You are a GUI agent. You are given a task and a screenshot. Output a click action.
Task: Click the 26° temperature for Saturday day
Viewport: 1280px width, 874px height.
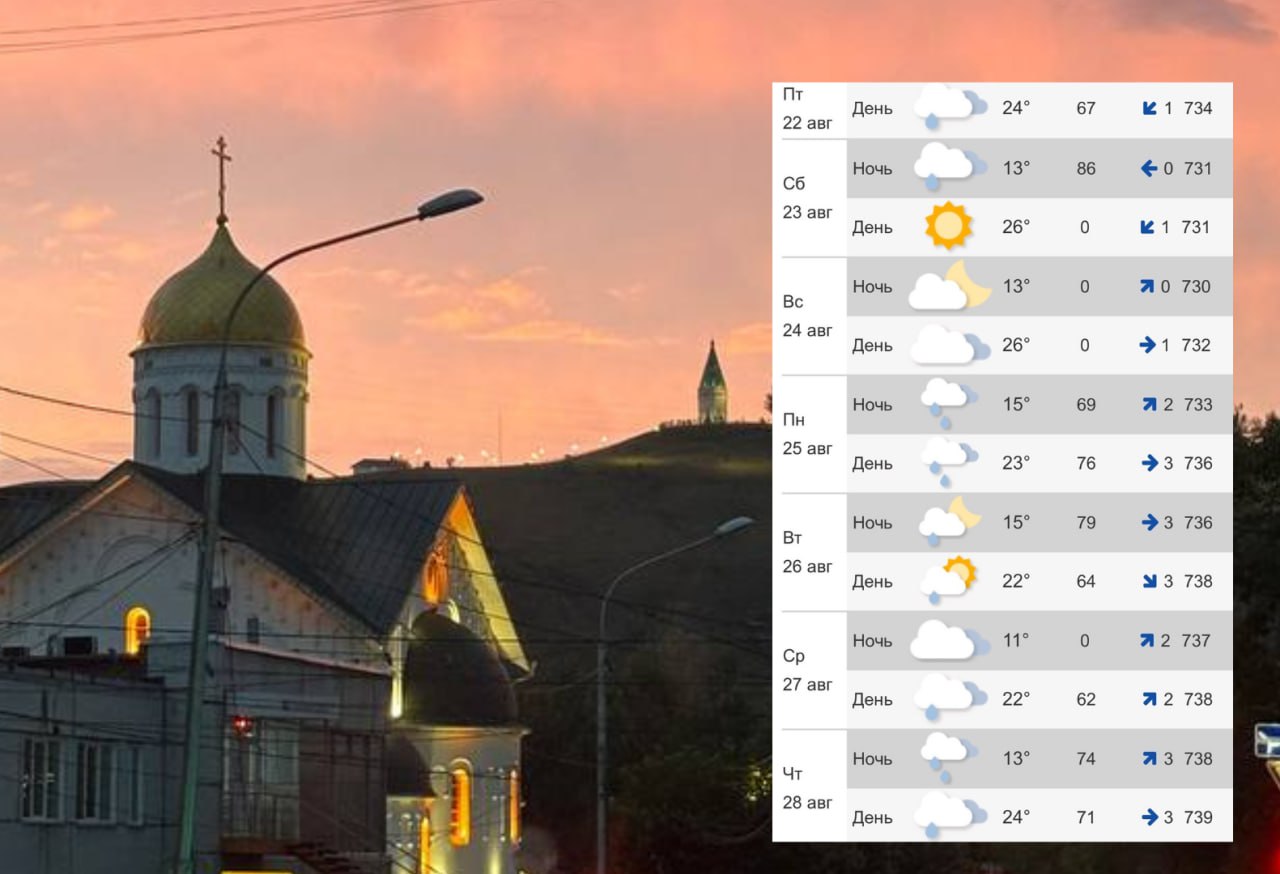coord(1015,227)
